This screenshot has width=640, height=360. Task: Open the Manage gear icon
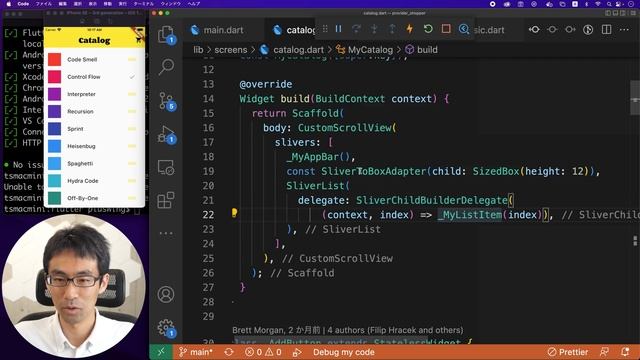(166, 327)
